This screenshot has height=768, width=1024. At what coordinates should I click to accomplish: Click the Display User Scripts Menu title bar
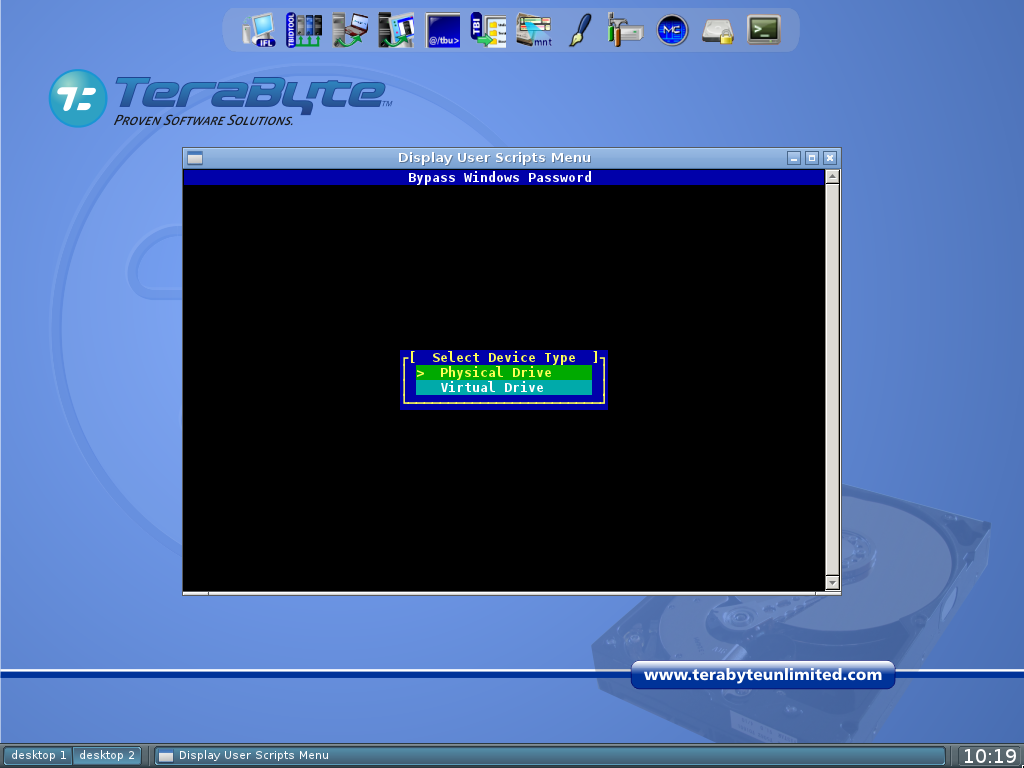pyautogui.click(x=494, y=157)
